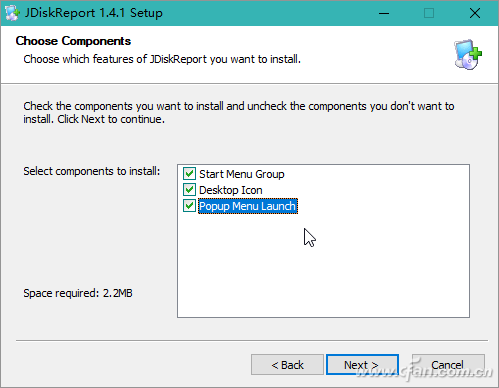Click the Check the components instruction text

pyautogui.click(x=239, y=112)
